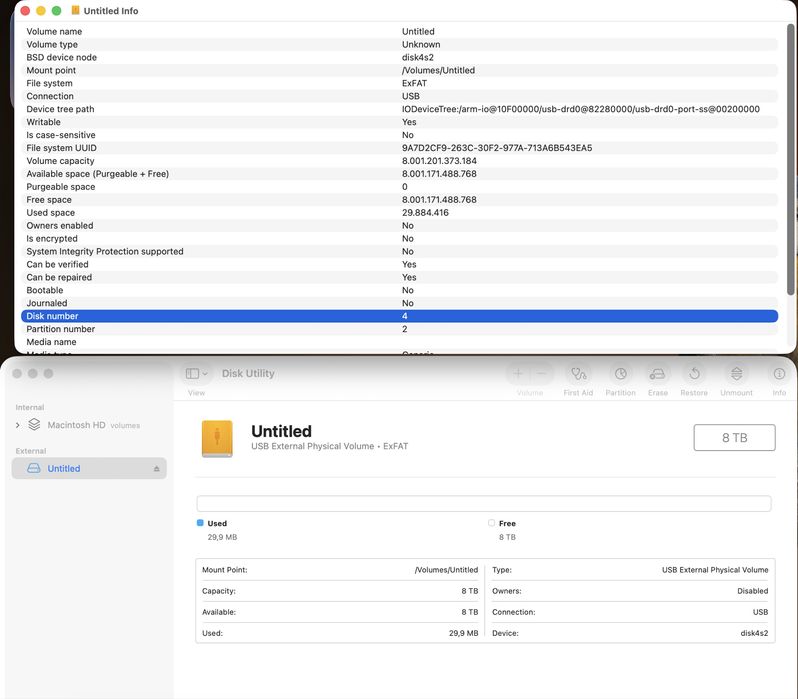798x699 pixels.
Task: Select the BSD device node row
Action: [400, 57]
